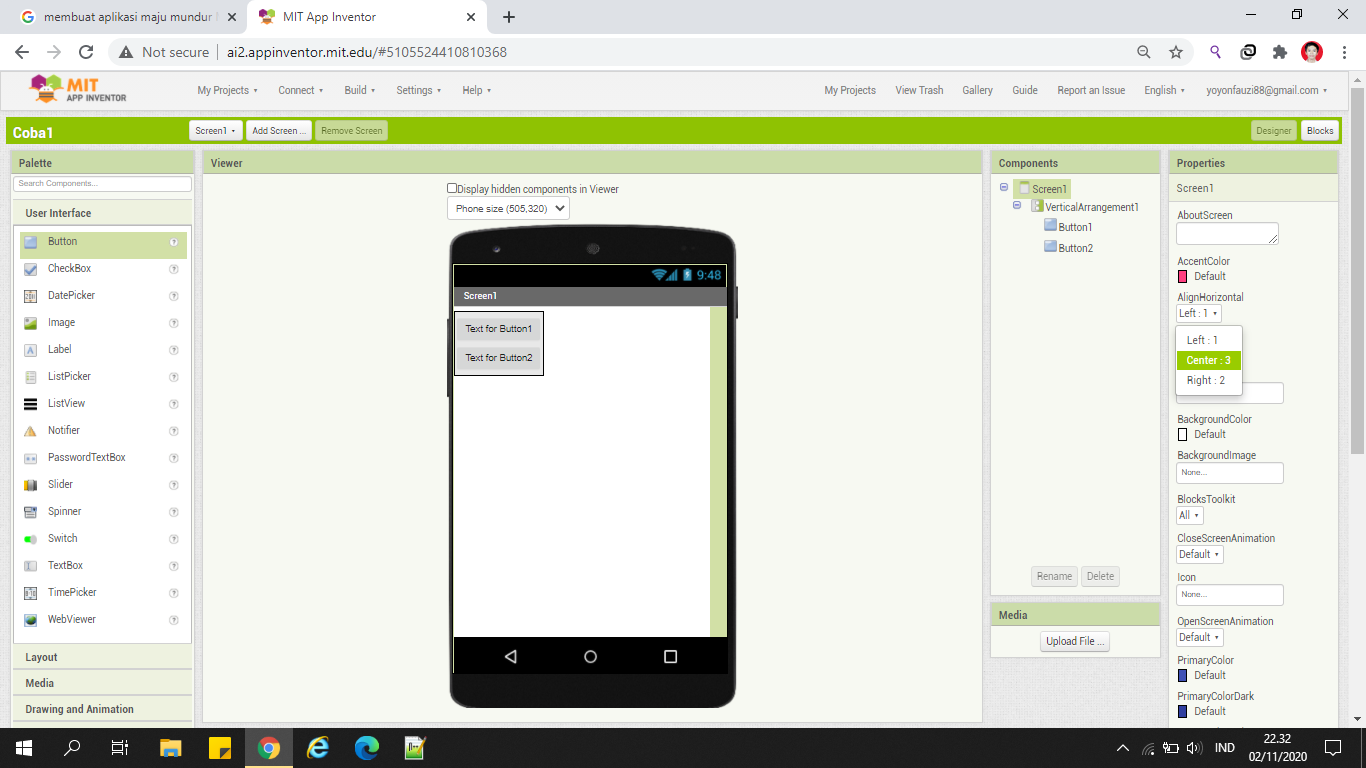
Task: Pick the Label component icon
Action: click(31, 350)
